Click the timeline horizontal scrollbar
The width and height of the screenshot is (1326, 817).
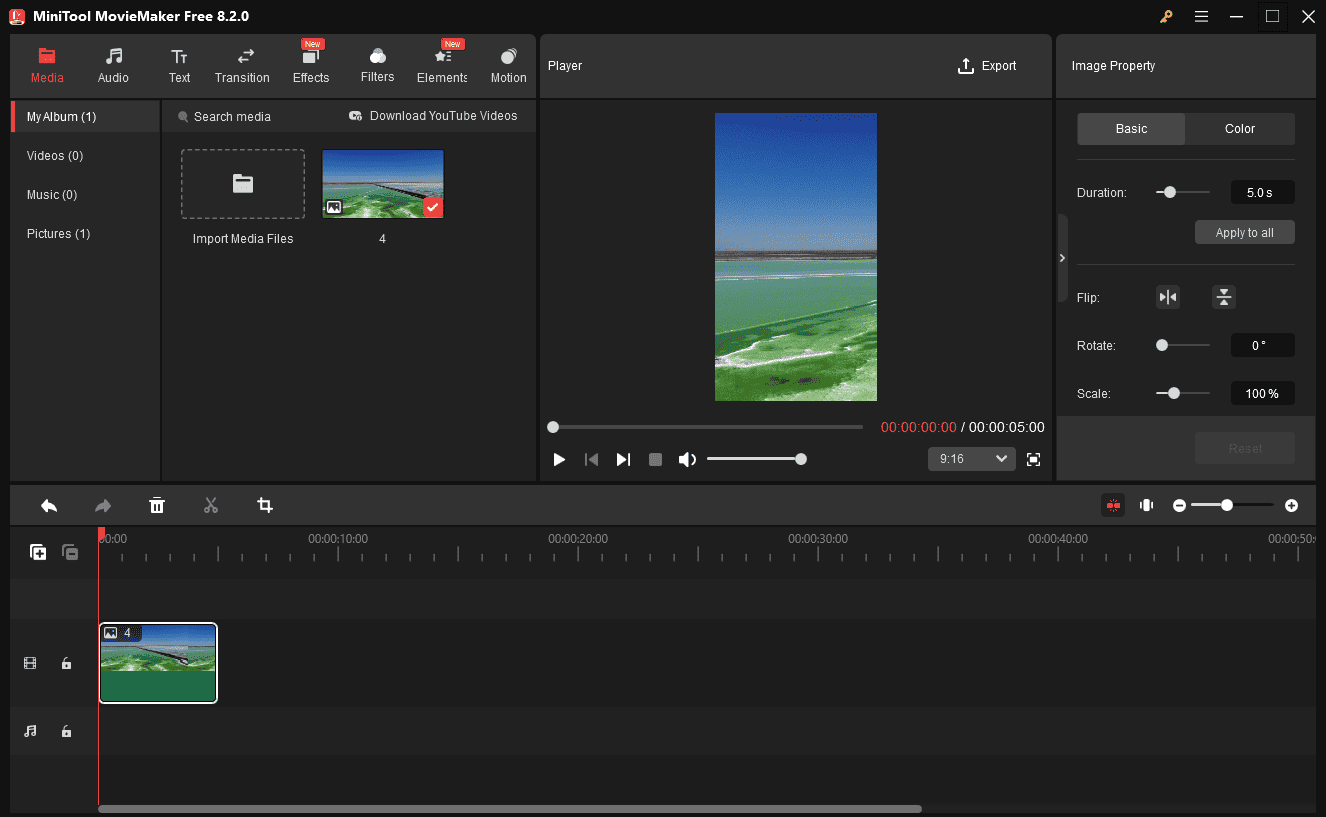[x=510, y=809]
